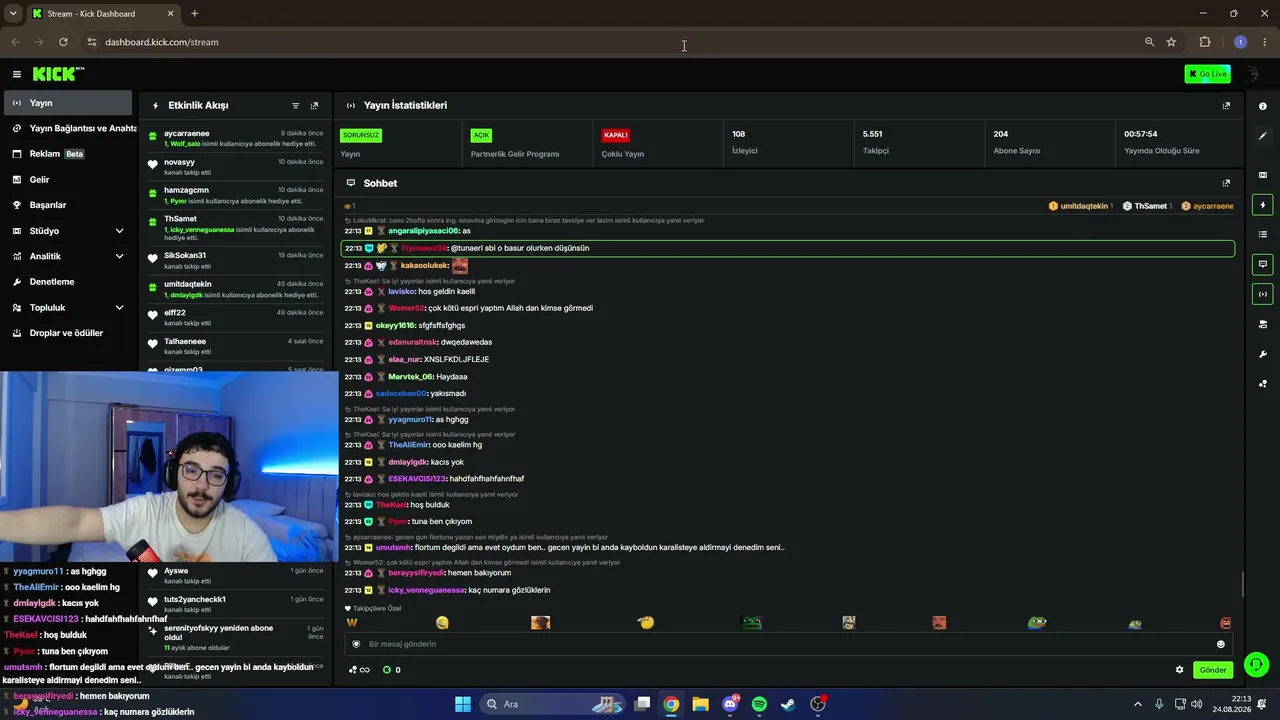The image size is (1280, 720).
Task: Click the Go Live button
Action: 1207,74
